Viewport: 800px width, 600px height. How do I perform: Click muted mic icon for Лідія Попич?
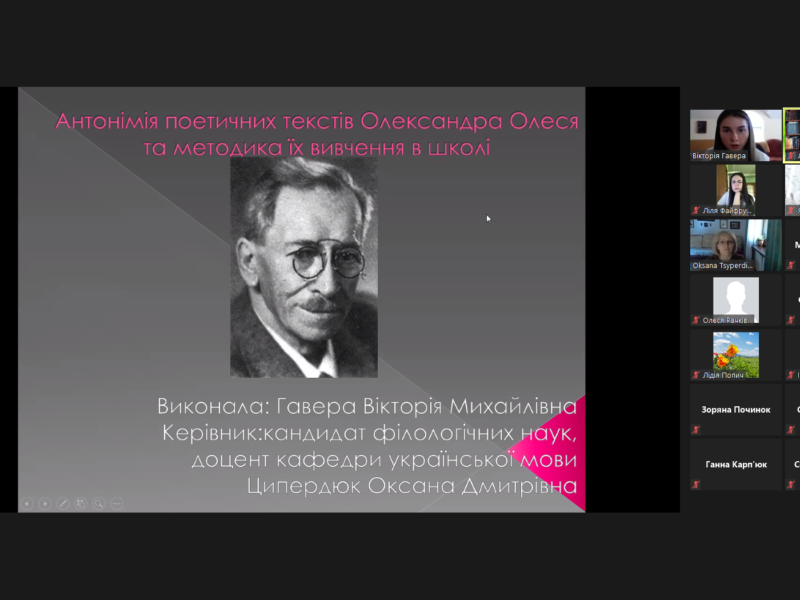(696, 374)
